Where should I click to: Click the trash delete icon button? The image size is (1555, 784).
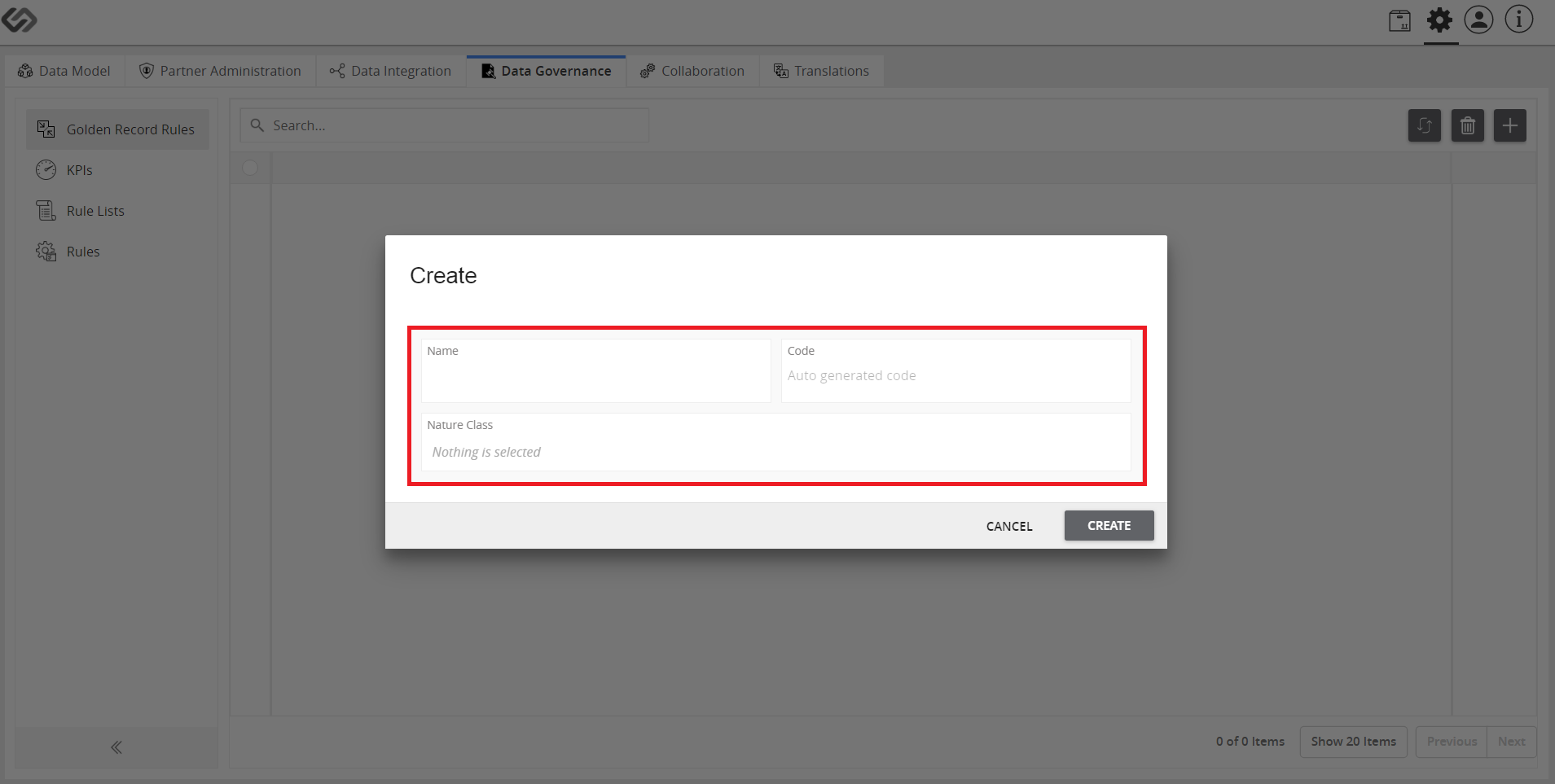[x=1467, y=125]
